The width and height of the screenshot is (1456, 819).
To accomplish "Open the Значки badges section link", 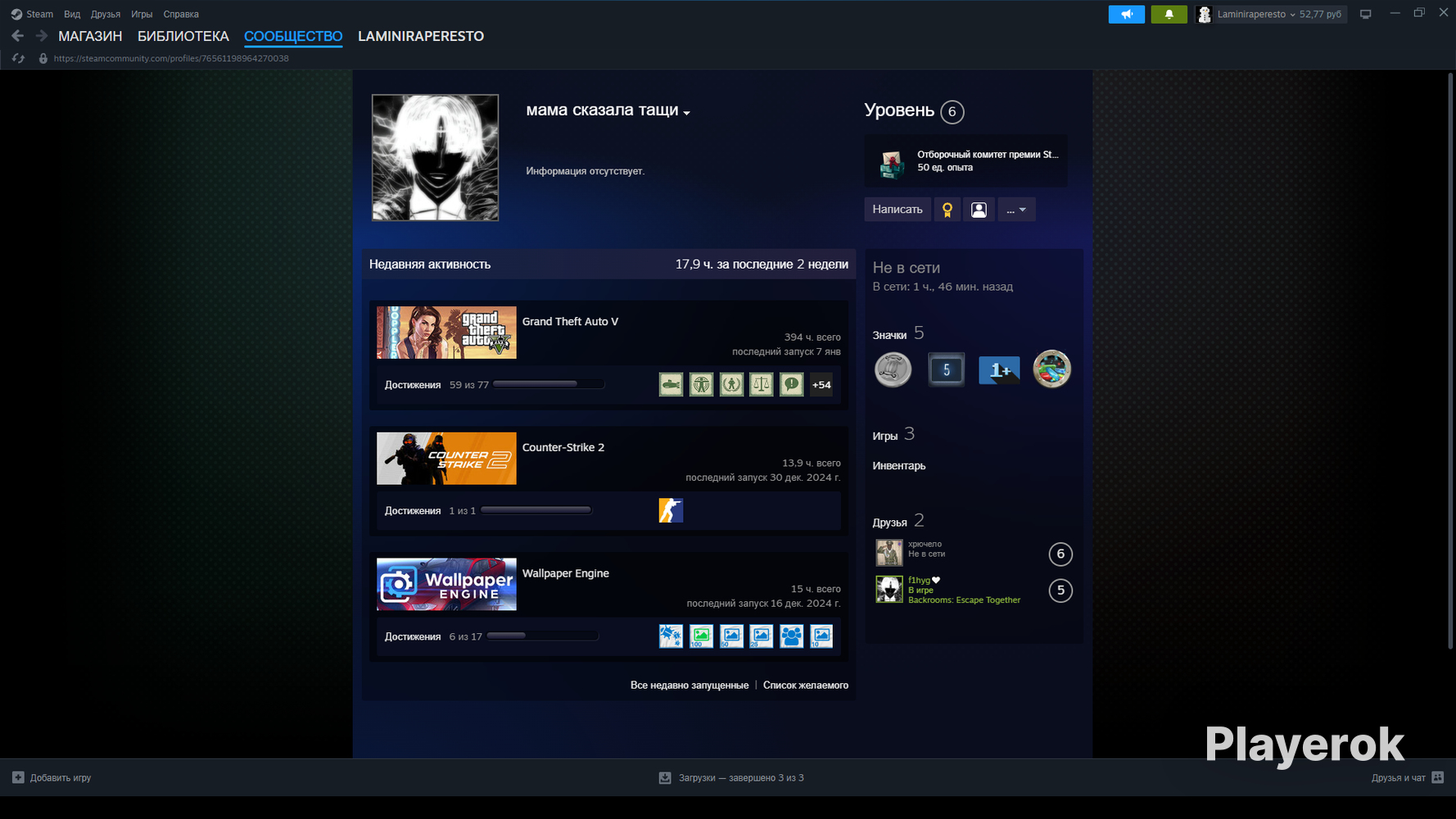I will 898,333.
